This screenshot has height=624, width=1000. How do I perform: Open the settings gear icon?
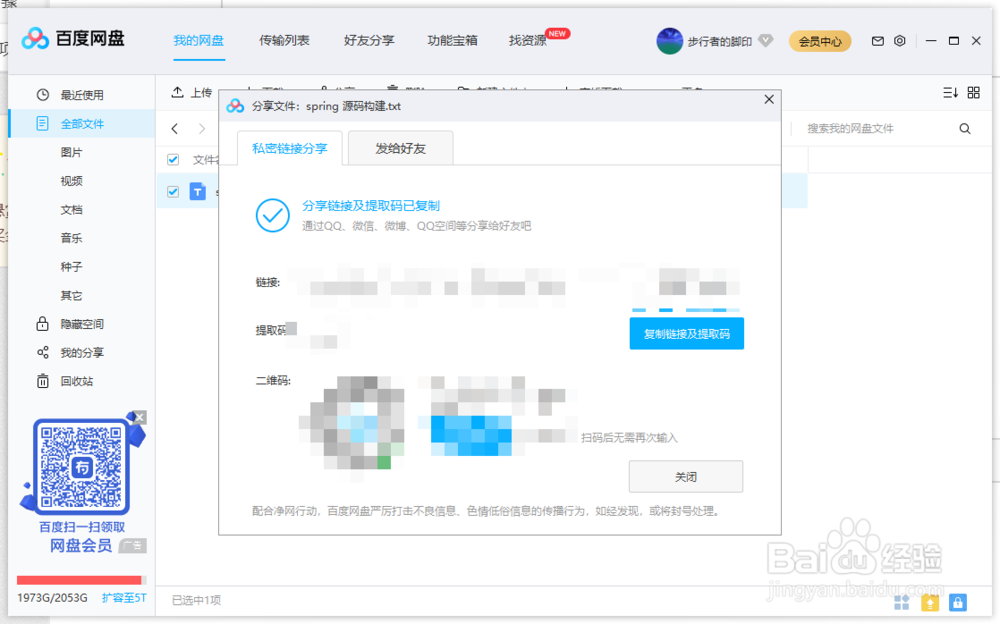tap(899, 41)
